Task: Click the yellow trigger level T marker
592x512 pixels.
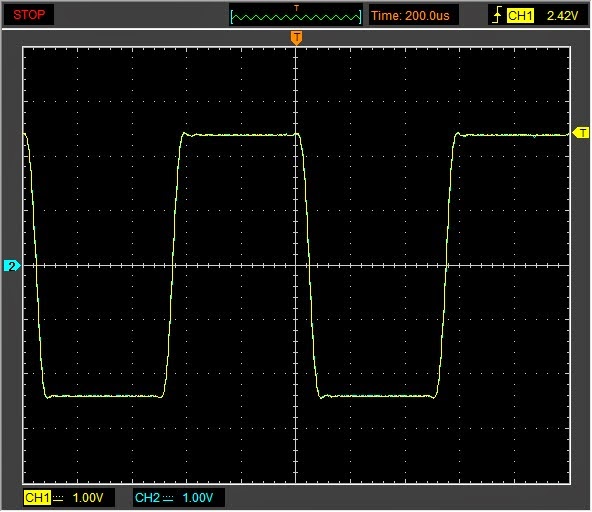Action: click(581, 133)
